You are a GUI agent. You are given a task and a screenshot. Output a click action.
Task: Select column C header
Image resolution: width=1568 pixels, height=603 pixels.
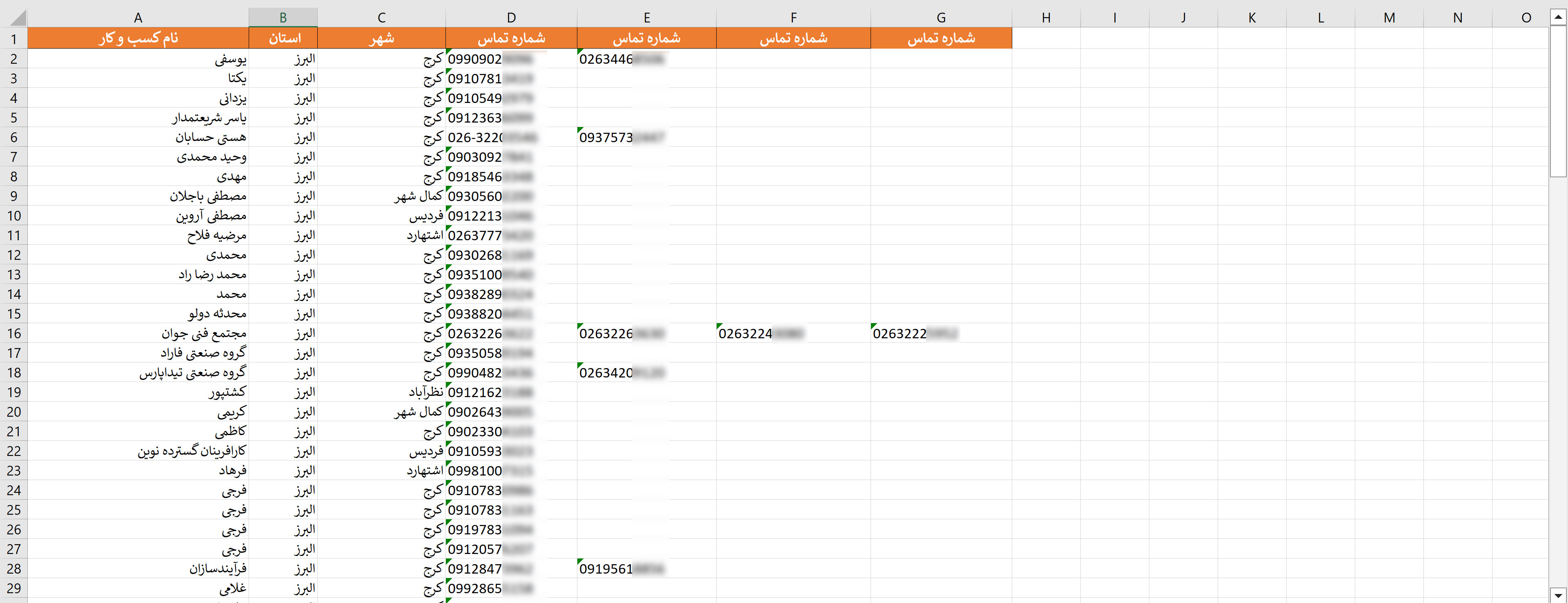pyautogui.click(x=382, y=18)
